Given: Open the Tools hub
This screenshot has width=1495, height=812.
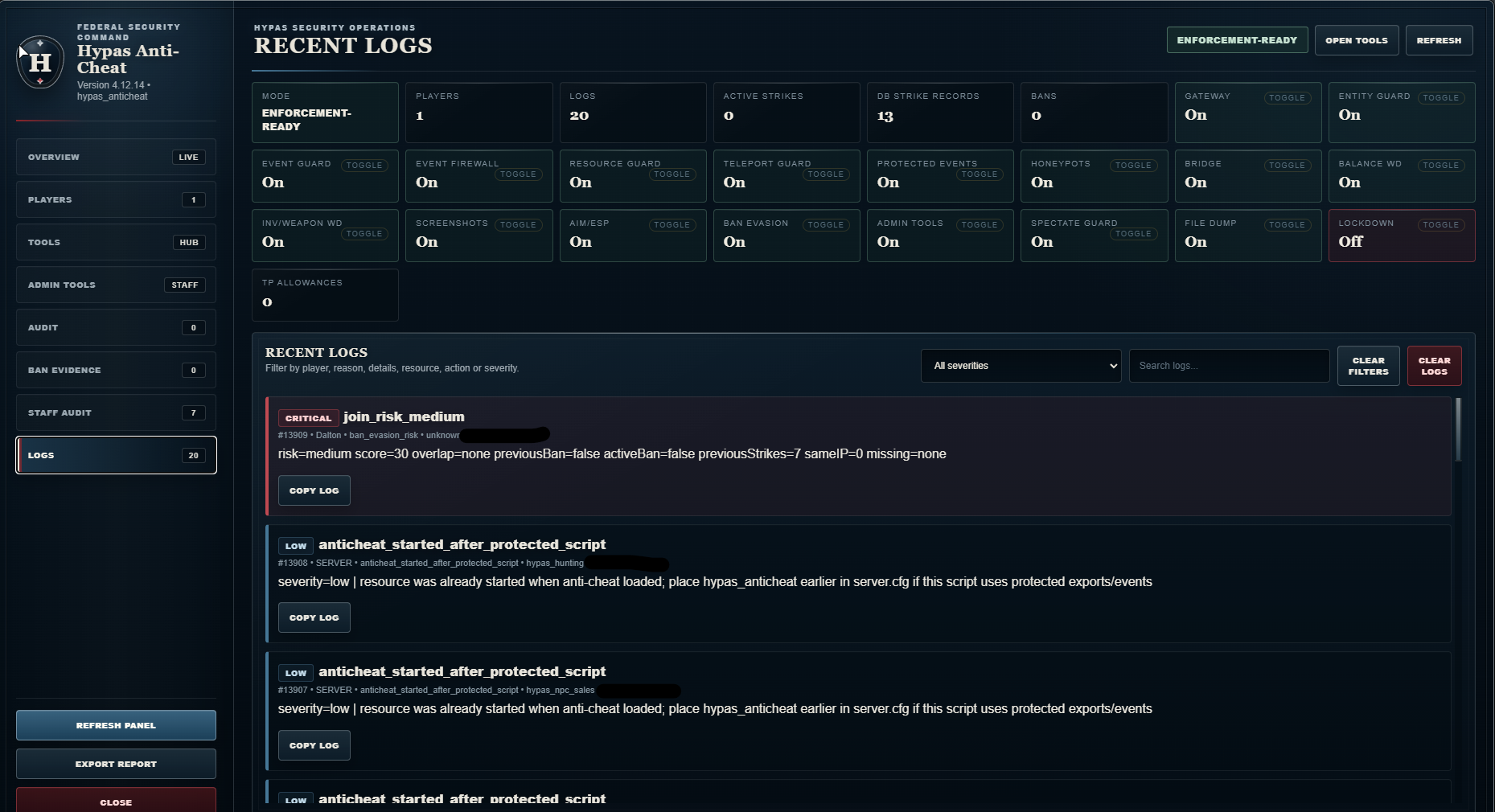Looking at the screenshot, I should (x=116, y=242).
